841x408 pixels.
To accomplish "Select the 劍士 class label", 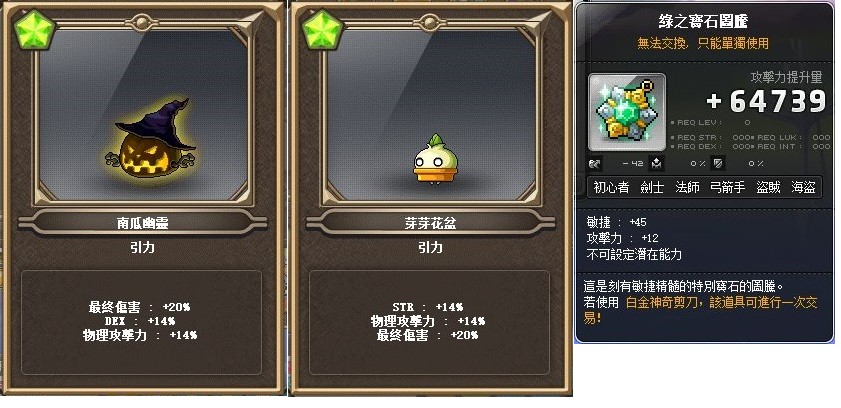I will pyautogui.click(x=652, y=187).
